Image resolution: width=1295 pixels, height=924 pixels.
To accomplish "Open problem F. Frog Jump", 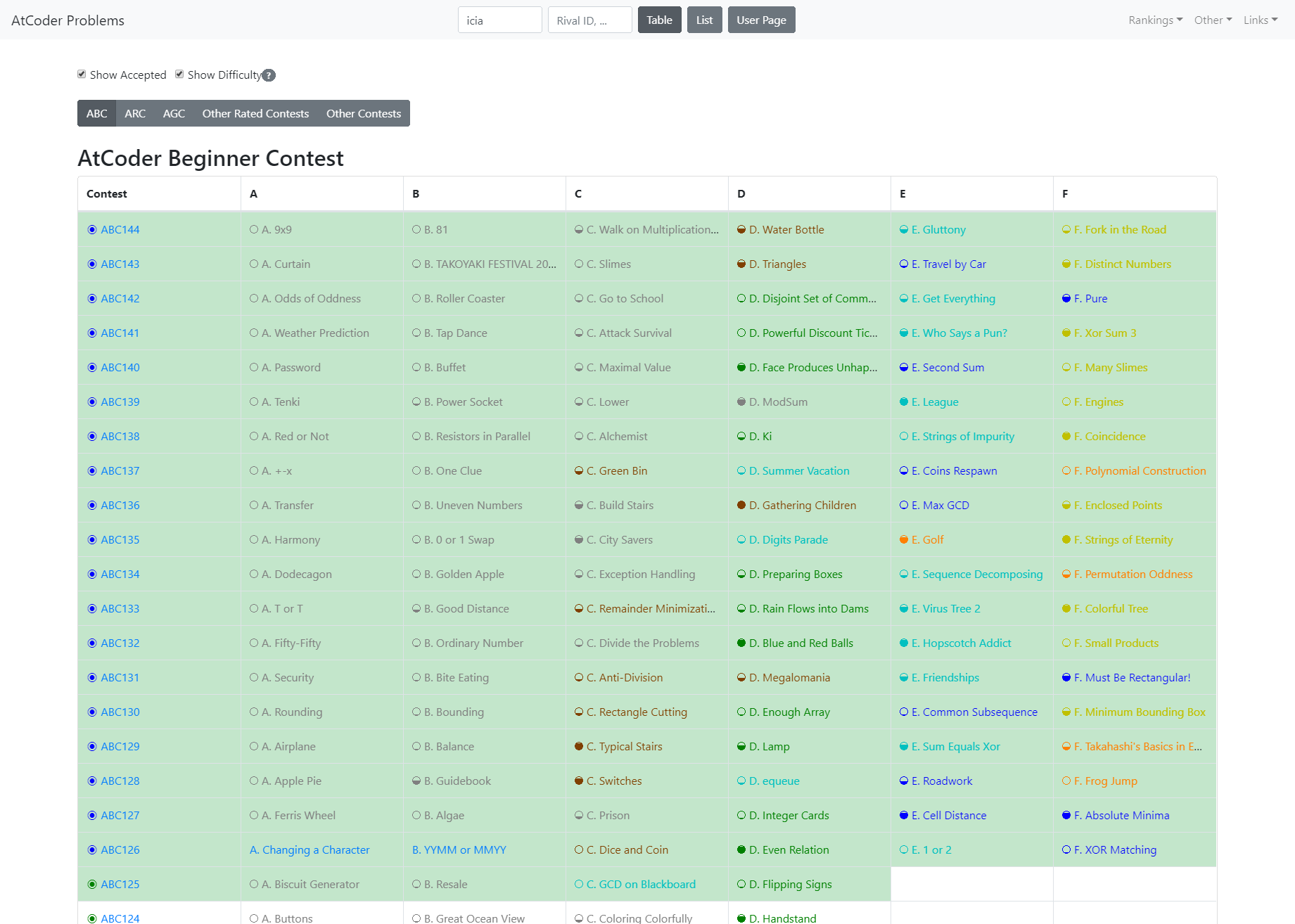I will click(1106, 781).
